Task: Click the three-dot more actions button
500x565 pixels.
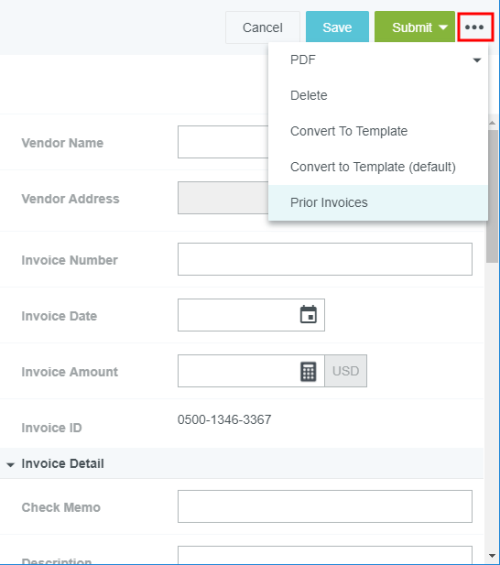Action: click(475, 27)
